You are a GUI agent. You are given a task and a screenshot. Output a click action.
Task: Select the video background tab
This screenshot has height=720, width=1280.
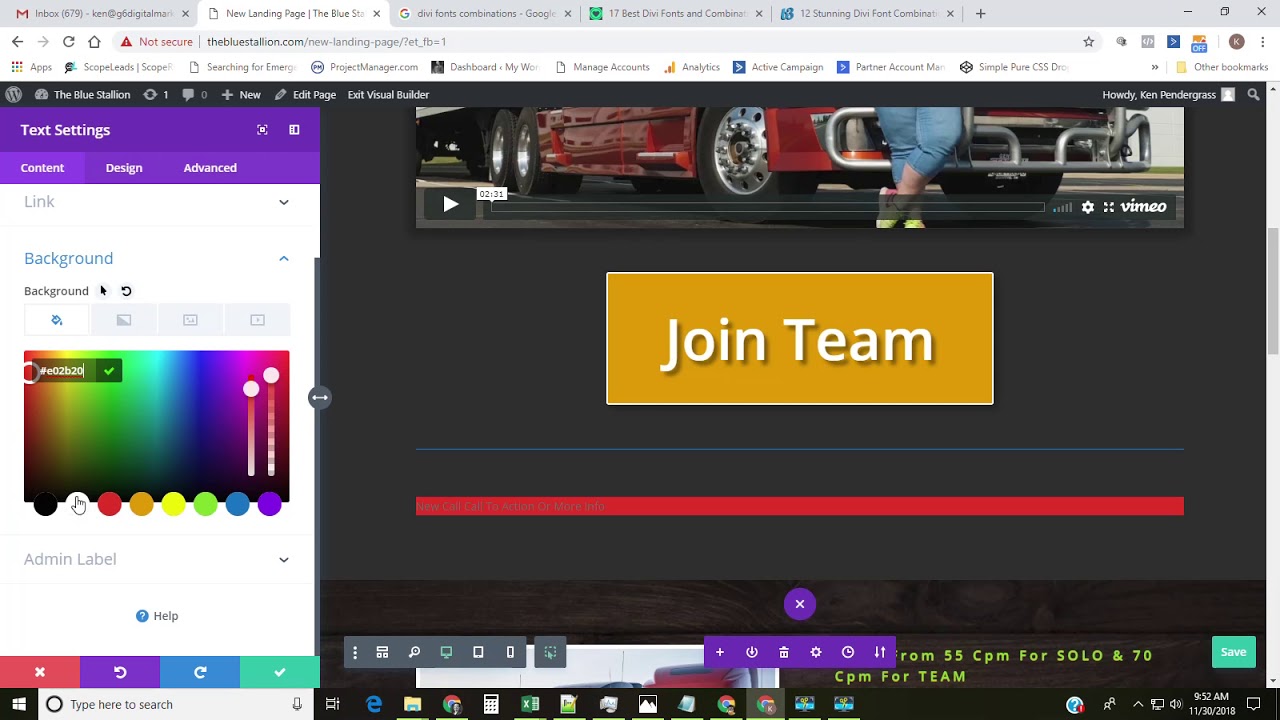257,320
